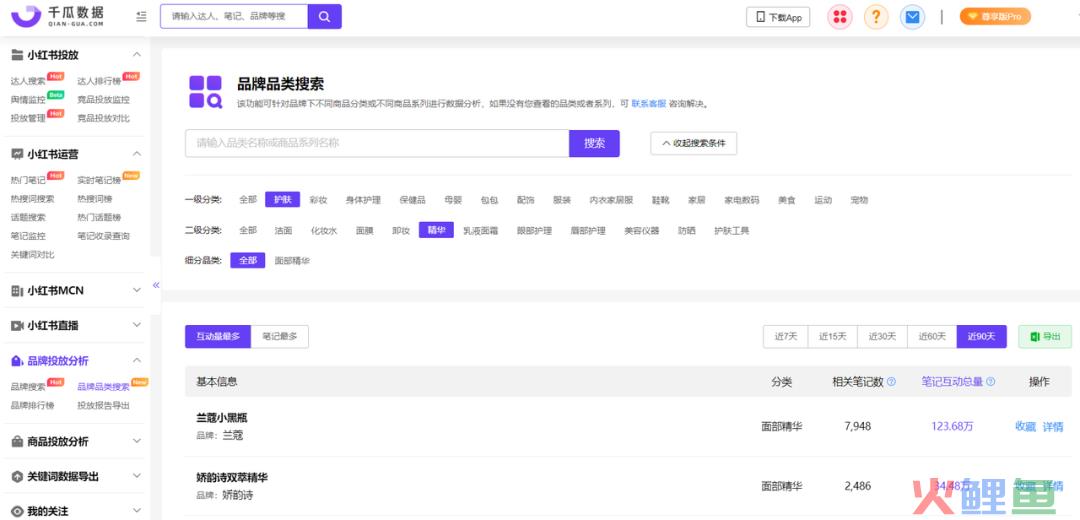Open 笔记监控 in sidebar

tap(28, 236)
